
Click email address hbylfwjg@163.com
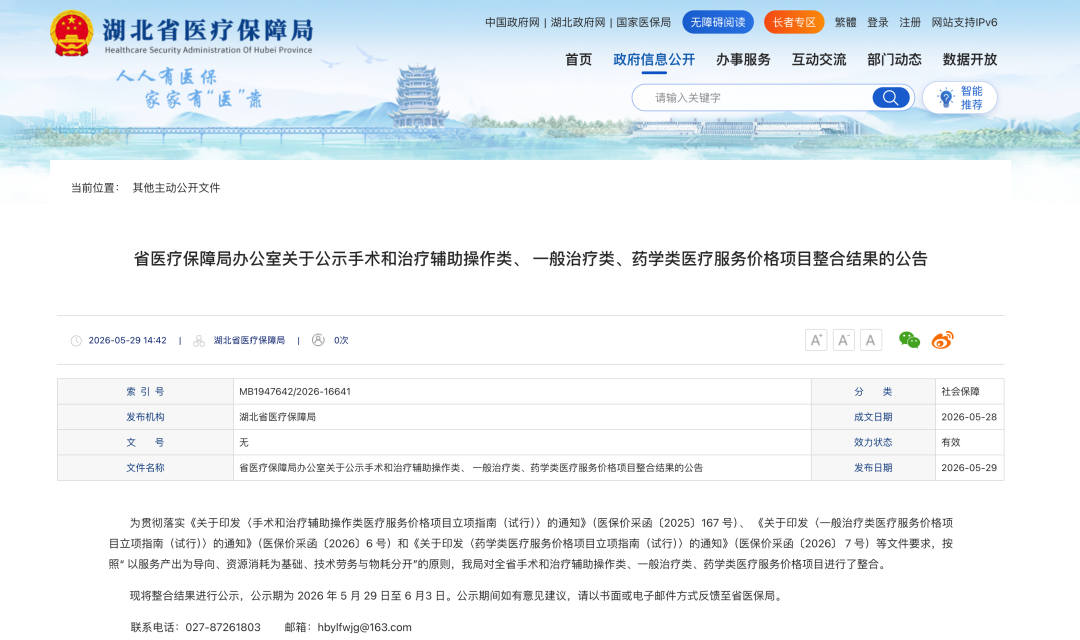[364, 628]
